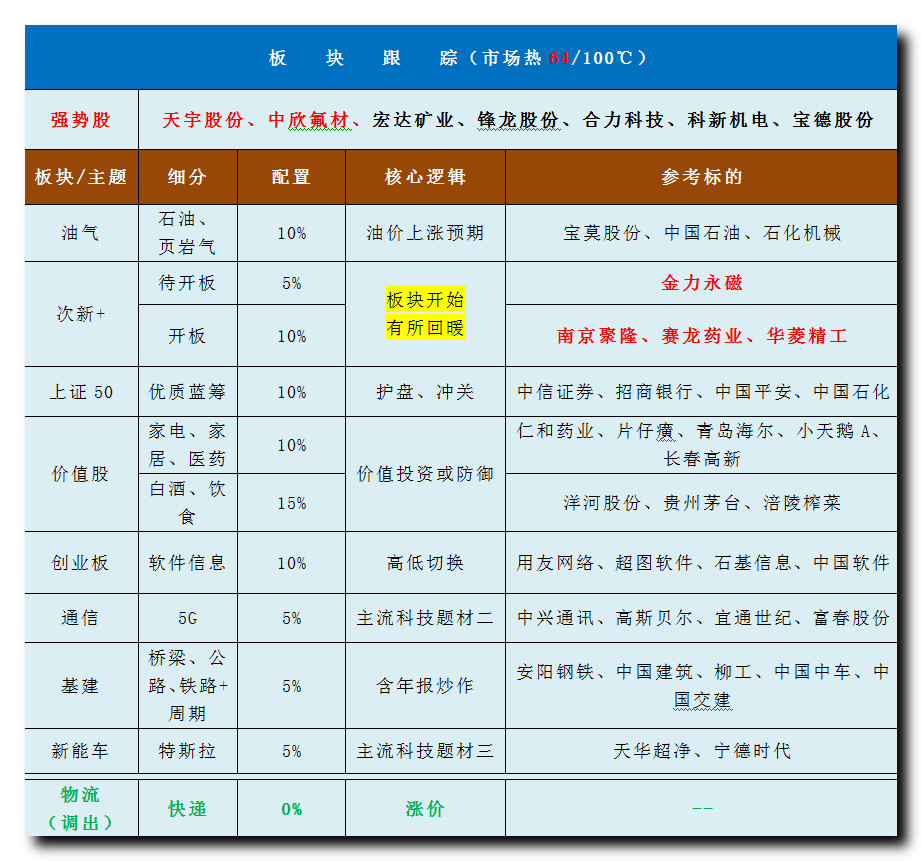Image resolution: width=922 pixels, height=861 pixels.
Task: Click the 南京聚隆、赛龙药业、华菱精工 cell
Action: pos(701,336)
